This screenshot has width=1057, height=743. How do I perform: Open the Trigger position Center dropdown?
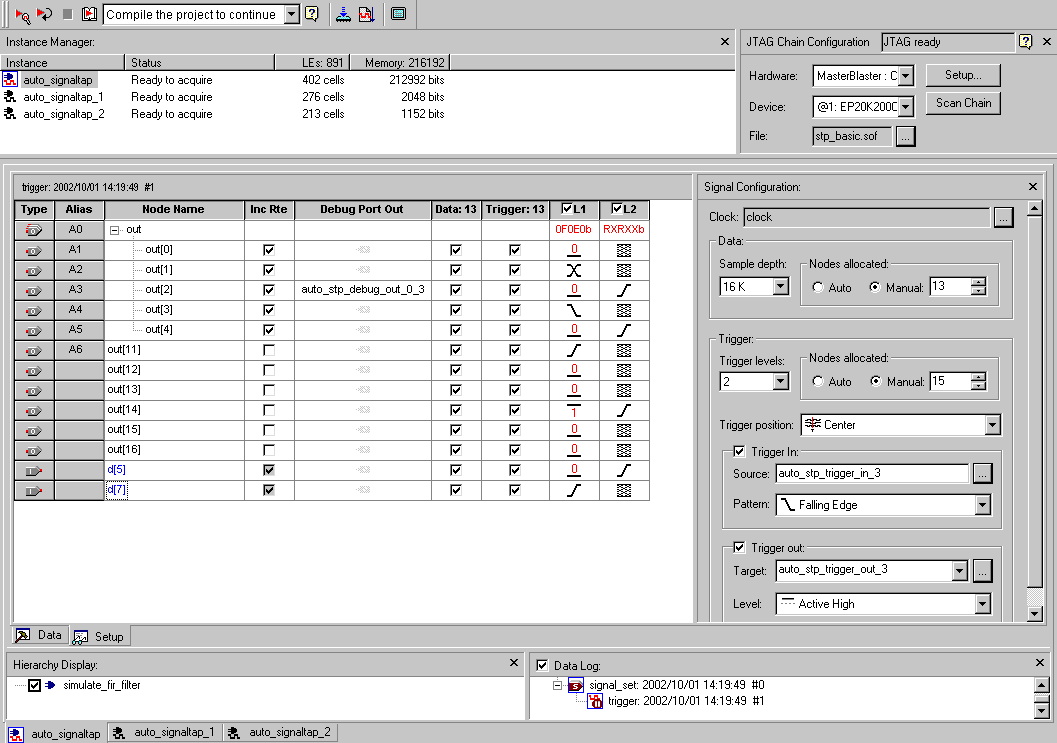(x=991, y=424)
